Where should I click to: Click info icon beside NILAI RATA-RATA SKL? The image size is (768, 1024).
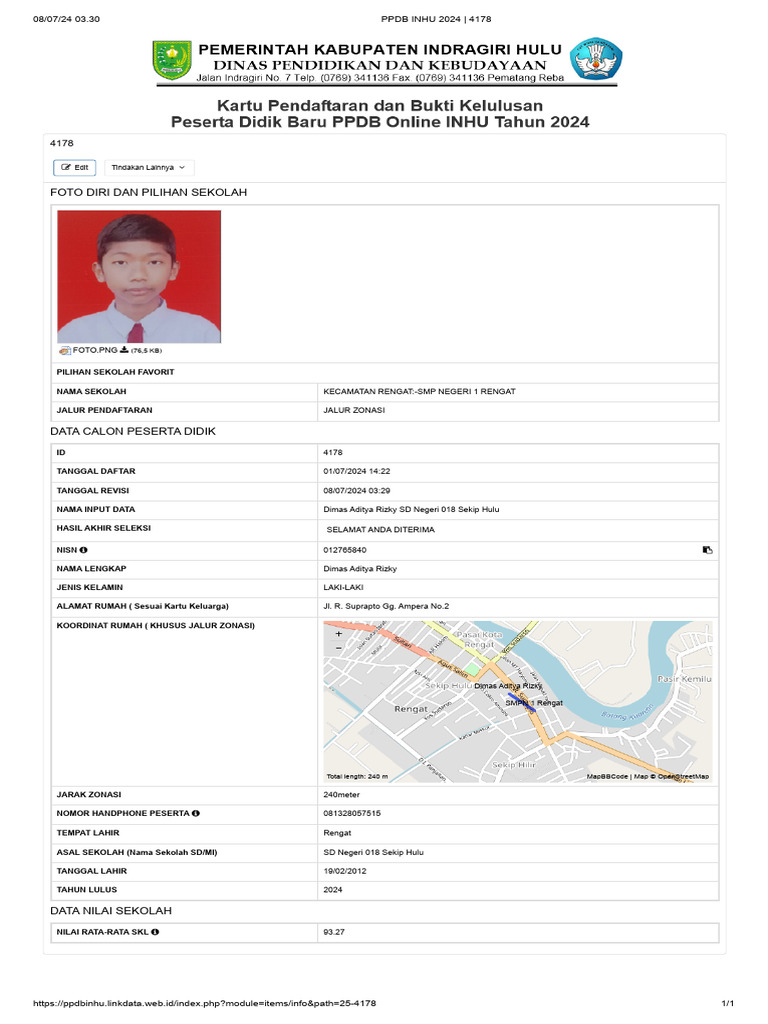click(155, 932)
